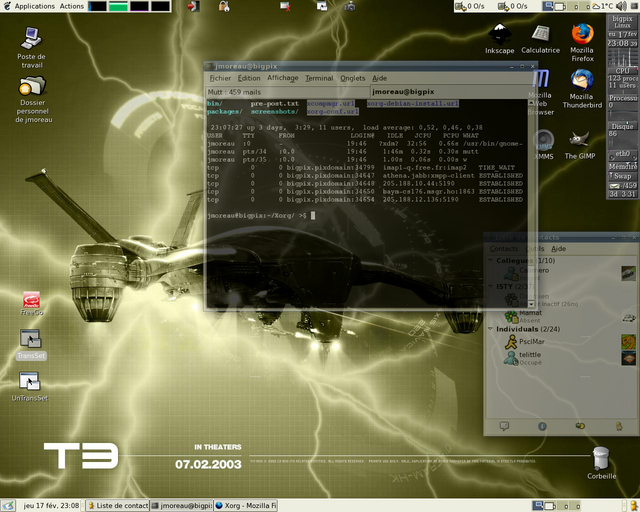Open the Aide menu in the contact list window
Screen dimensions: 640x512
click(x=558, y=249)
